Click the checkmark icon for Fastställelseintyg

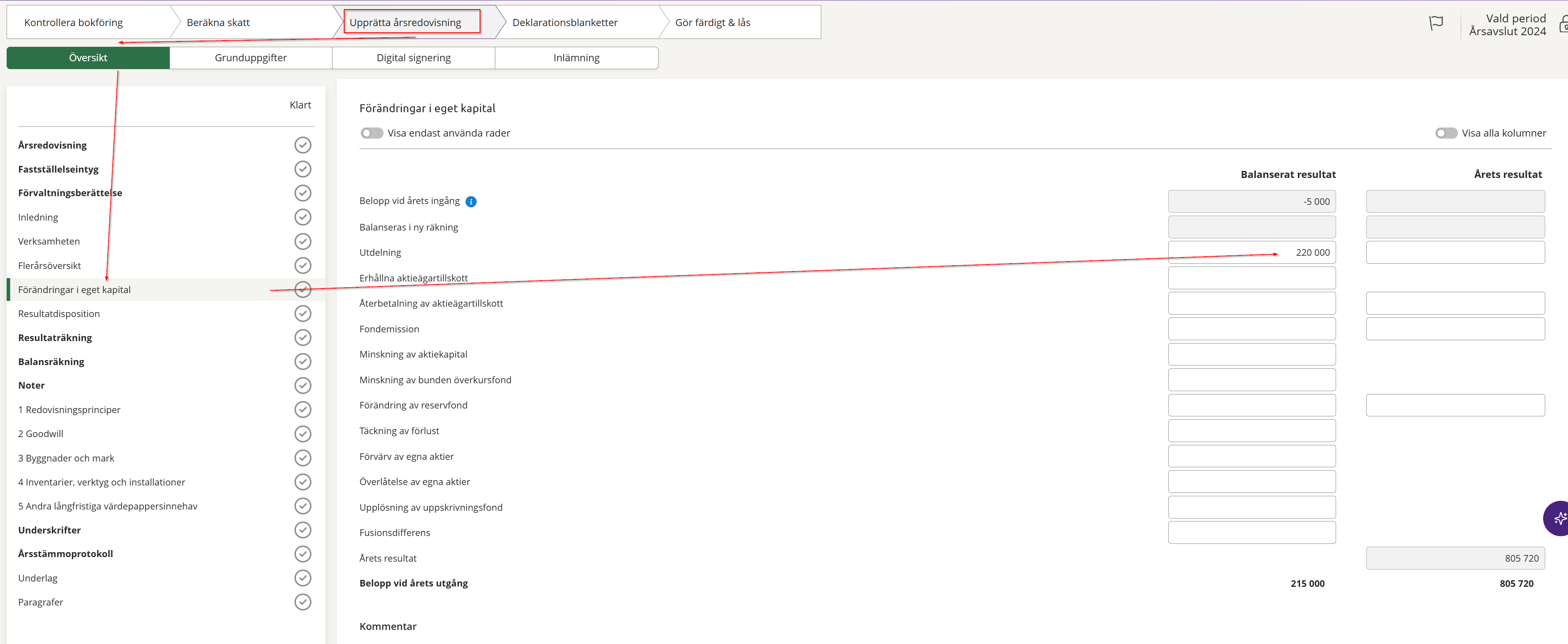[x=302, y=169]
